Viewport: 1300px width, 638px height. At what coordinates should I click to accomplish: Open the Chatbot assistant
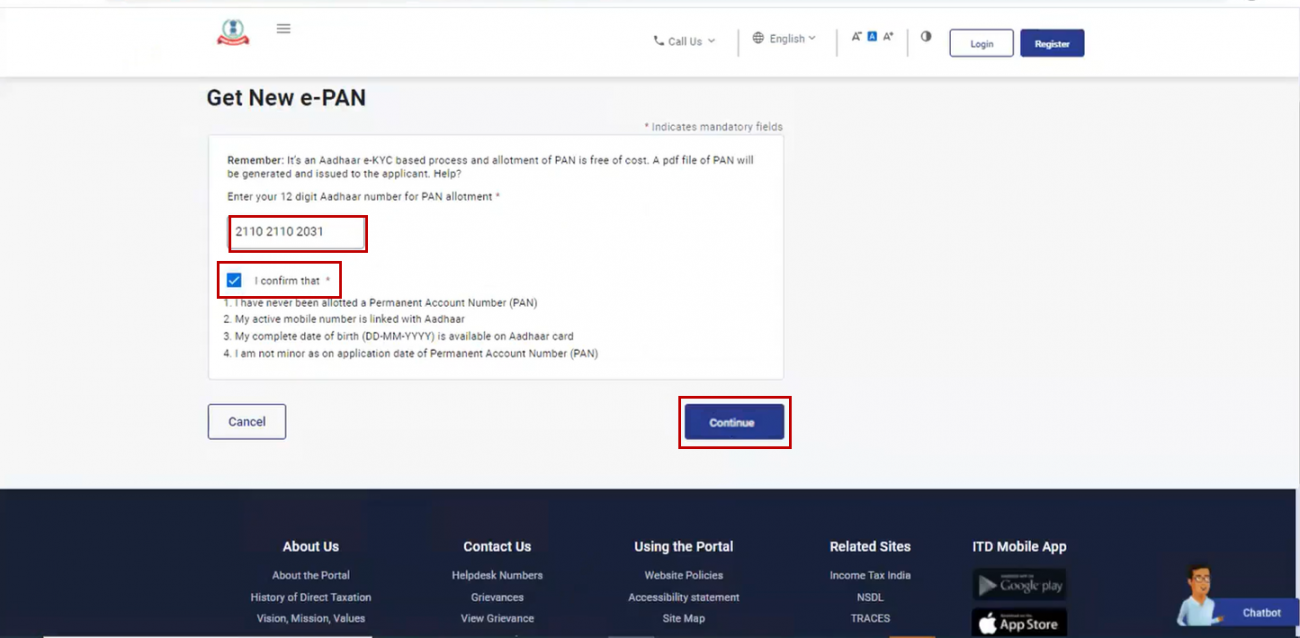coord(1260,613)
